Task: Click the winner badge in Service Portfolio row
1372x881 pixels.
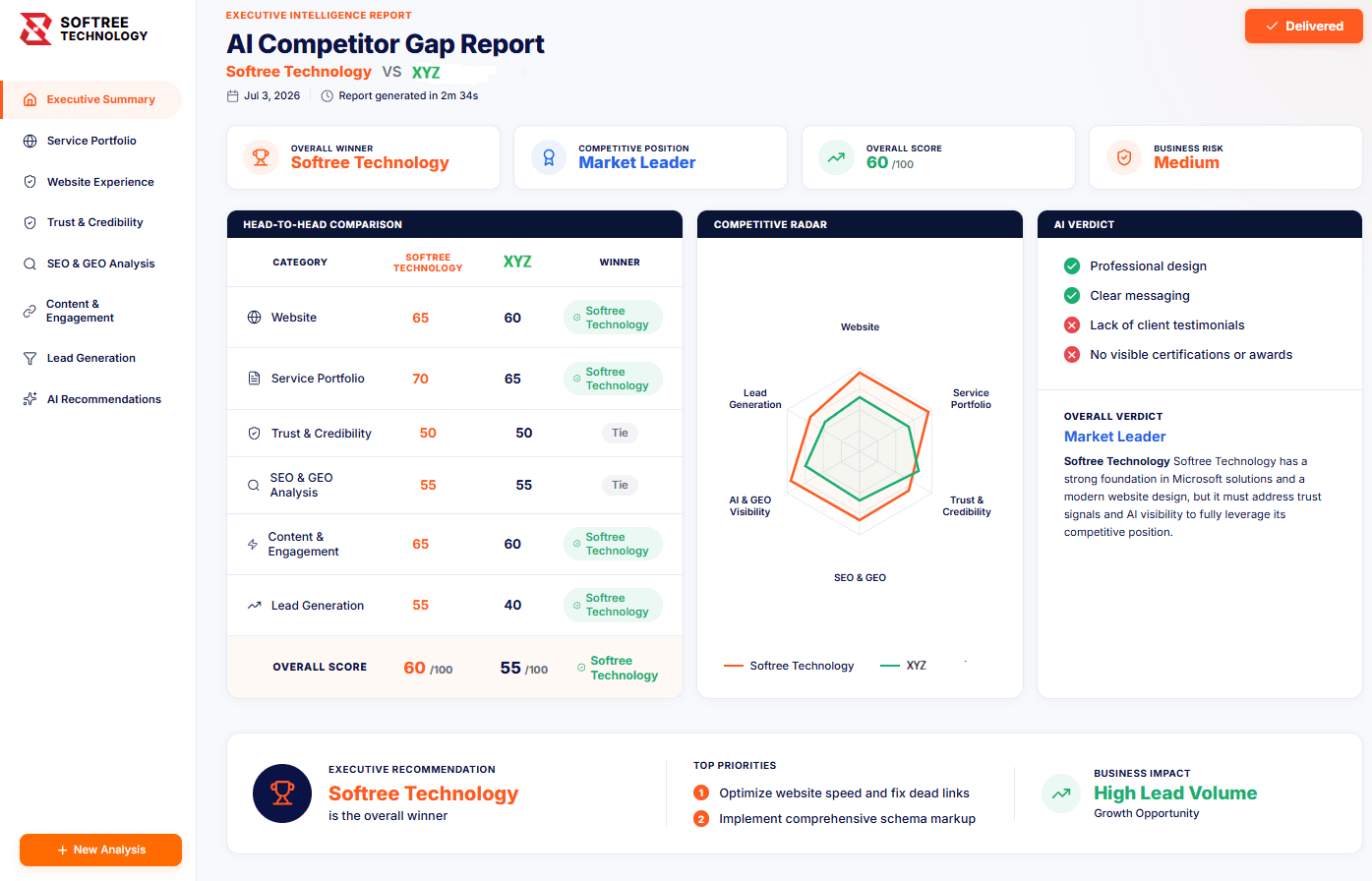Action: [613, 379]
